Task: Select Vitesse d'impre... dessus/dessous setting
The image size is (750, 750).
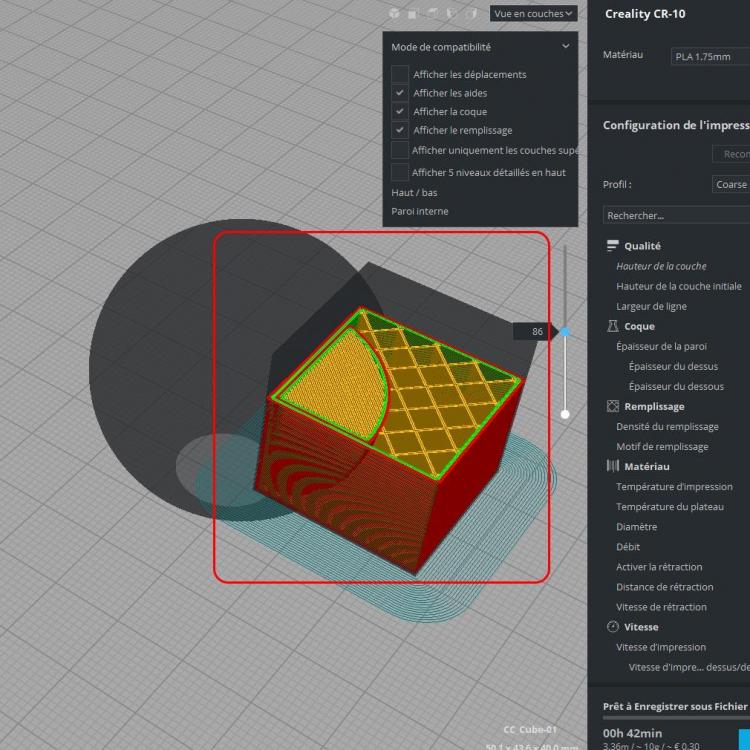Action: (x=689, y=667)
